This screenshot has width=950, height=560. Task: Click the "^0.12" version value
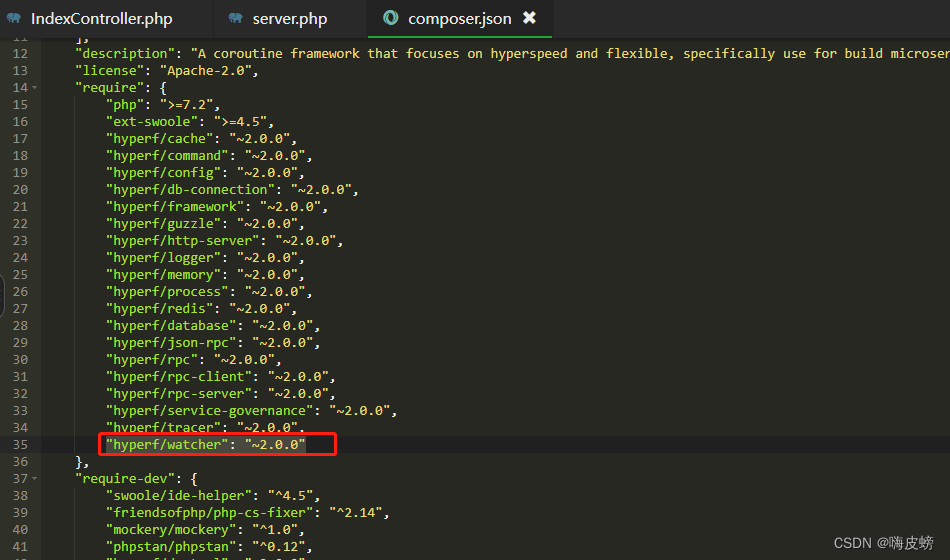click(x=279, y=546)
